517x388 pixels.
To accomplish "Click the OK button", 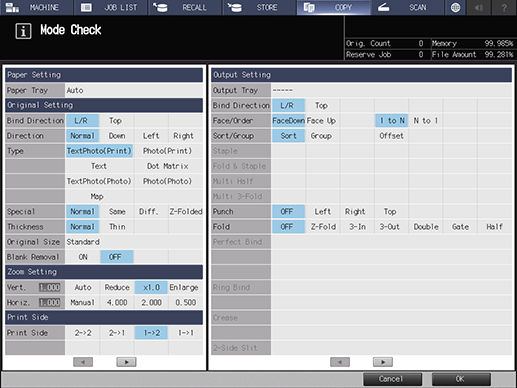I will [461, 379].
